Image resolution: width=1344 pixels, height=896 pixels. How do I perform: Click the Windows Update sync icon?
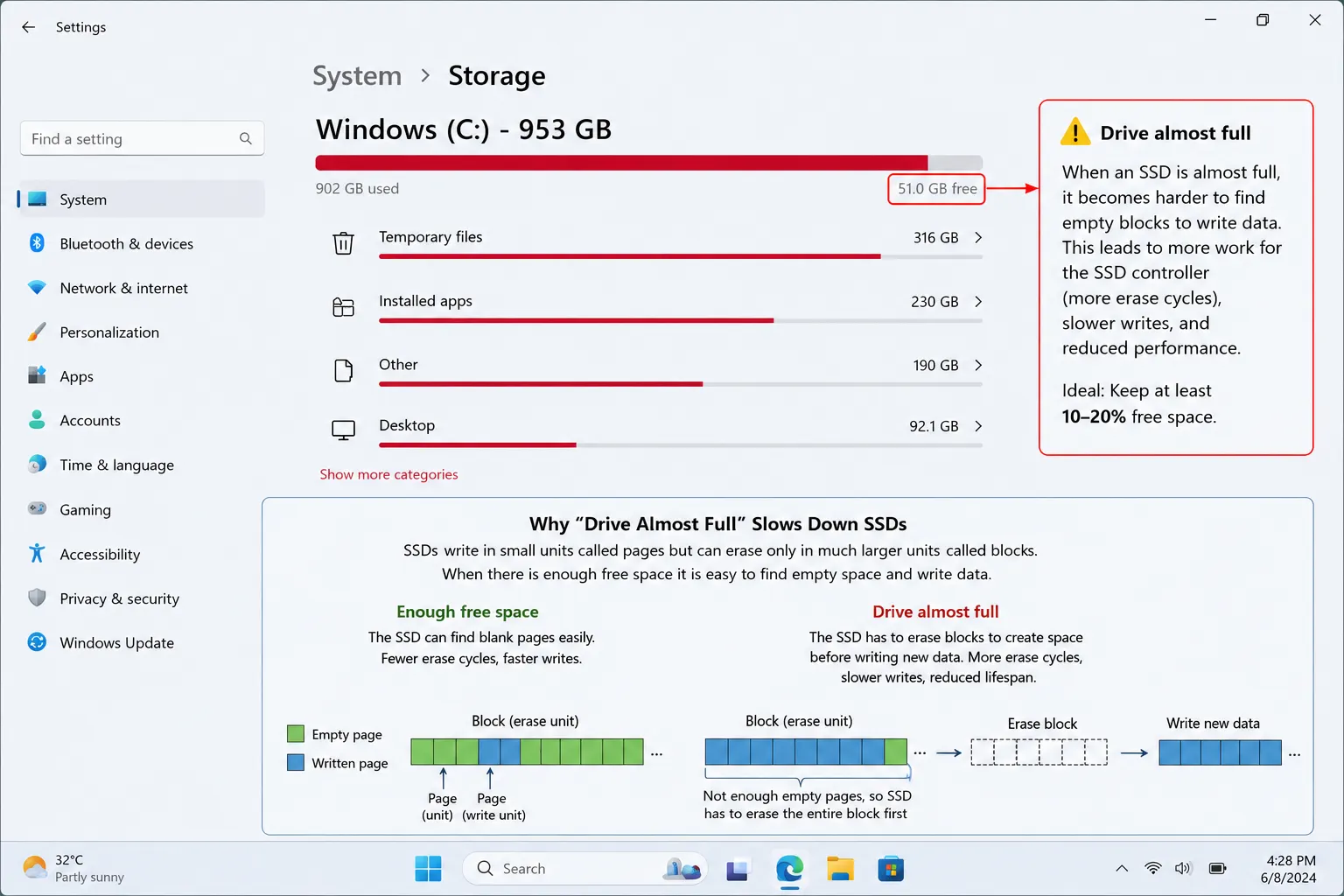[37, 642]
